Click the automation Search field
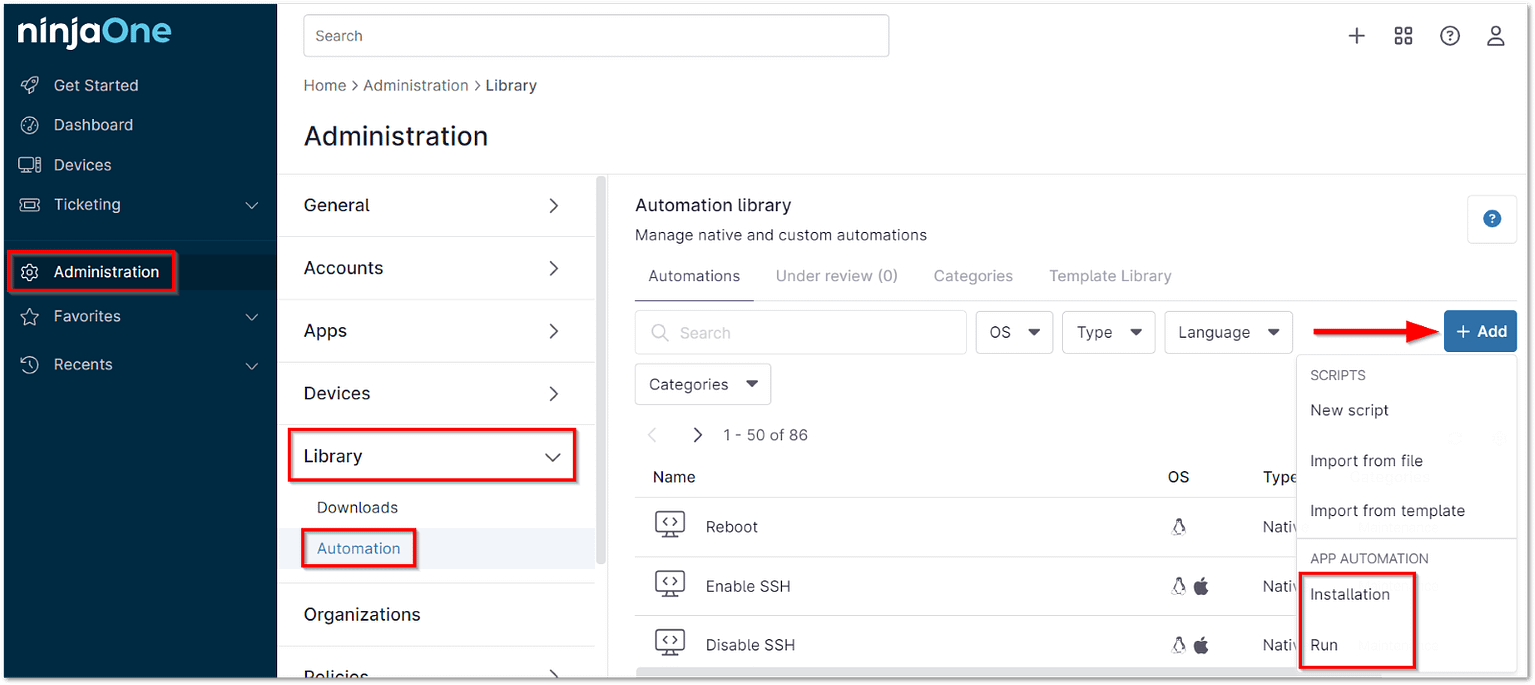This screenshot has width=1535, height=685. pyautogui.click(x=810, y=333)
